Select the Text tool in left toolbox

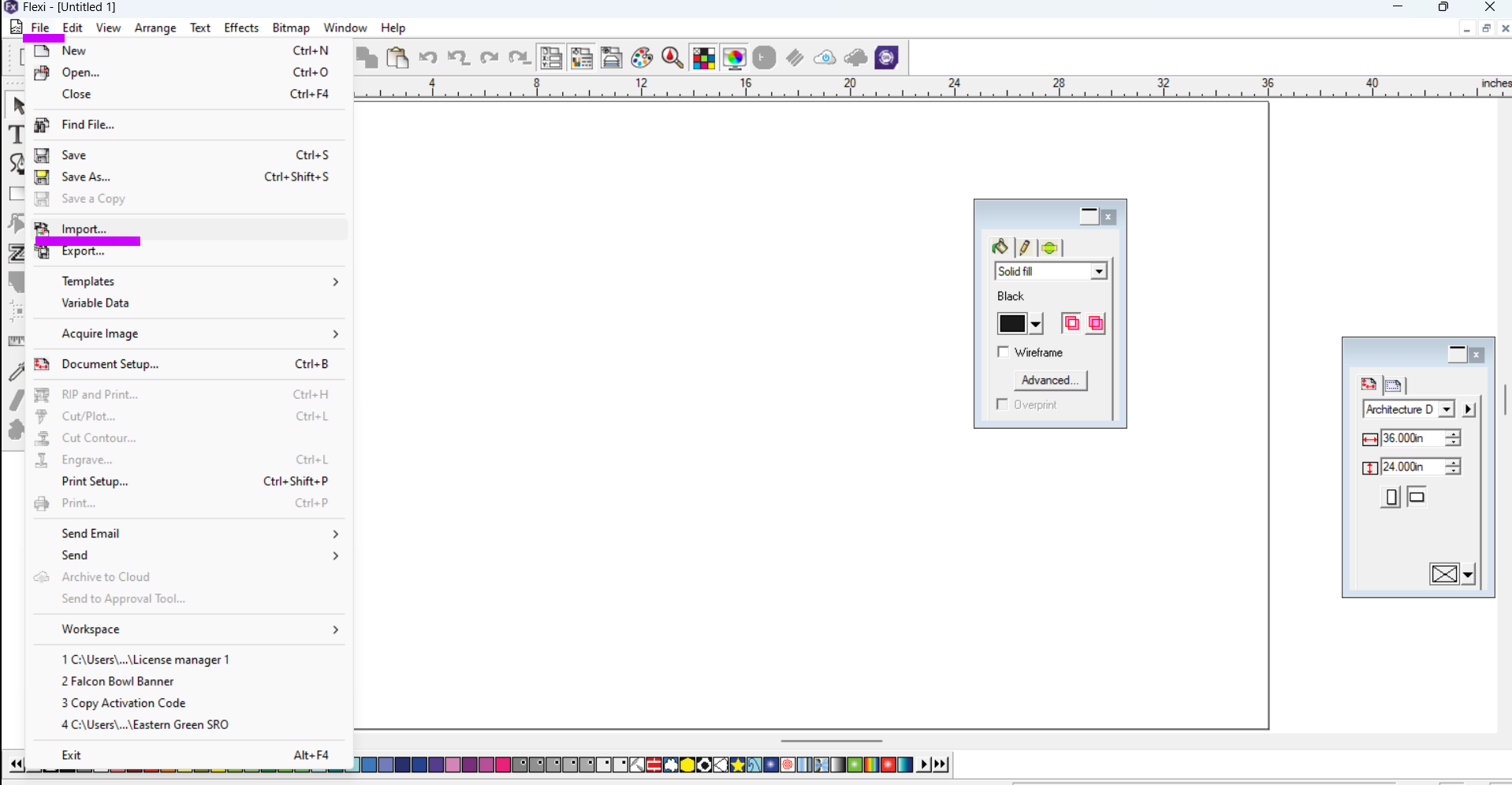[17, 134]
